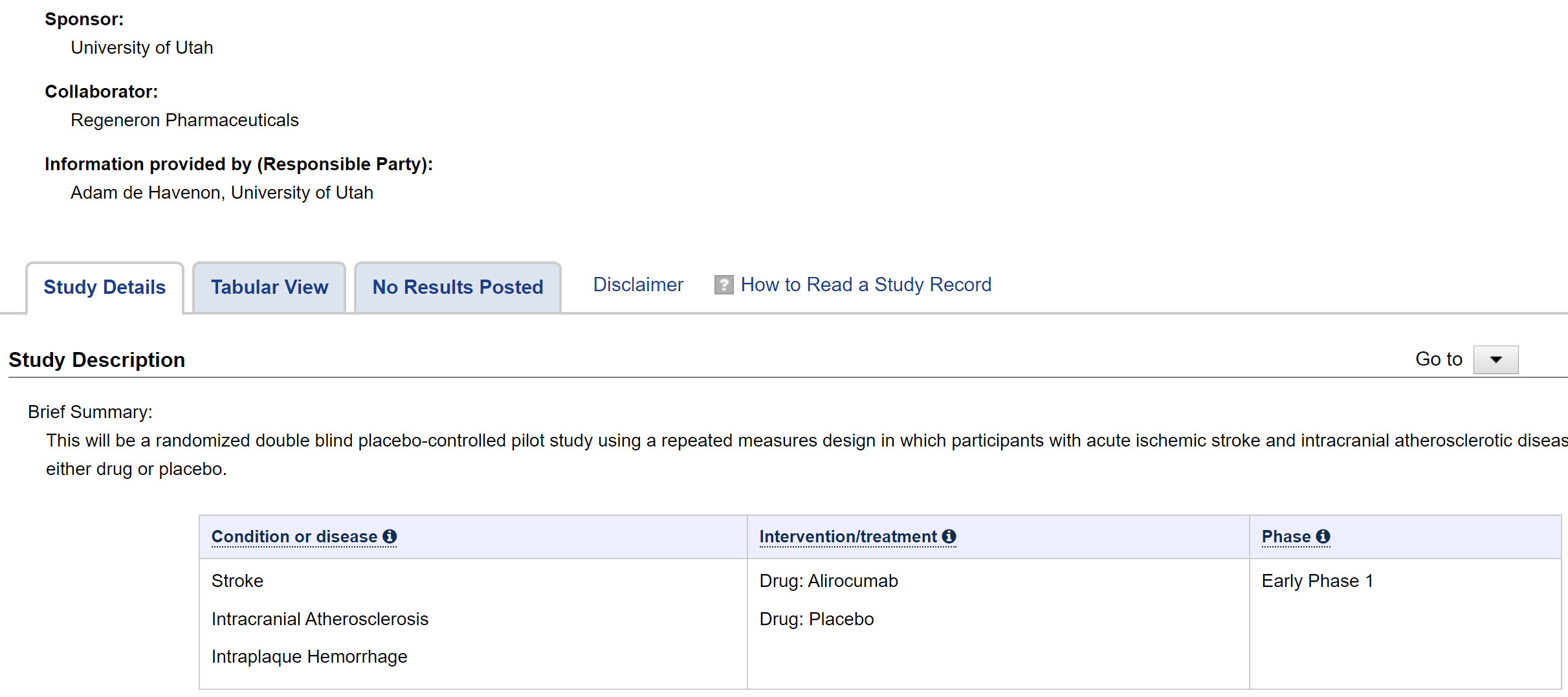Click the Intervention/treatment column header
Viewport: 1568px width, 697px height.
pos(848,537)
